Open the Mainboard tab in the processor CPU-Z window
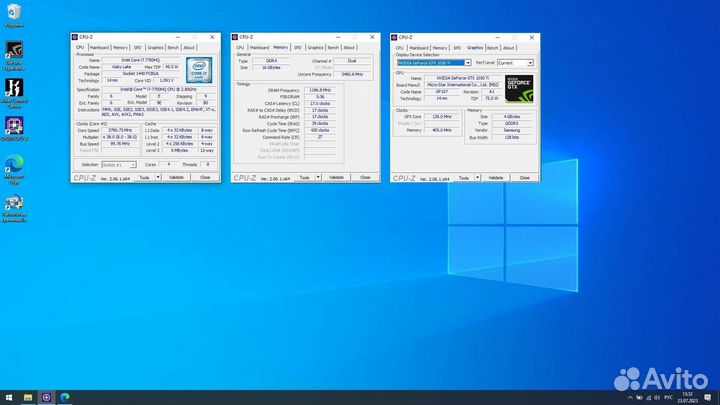The width and height of the screenshot is (720, 405). [x=99, y=48]
